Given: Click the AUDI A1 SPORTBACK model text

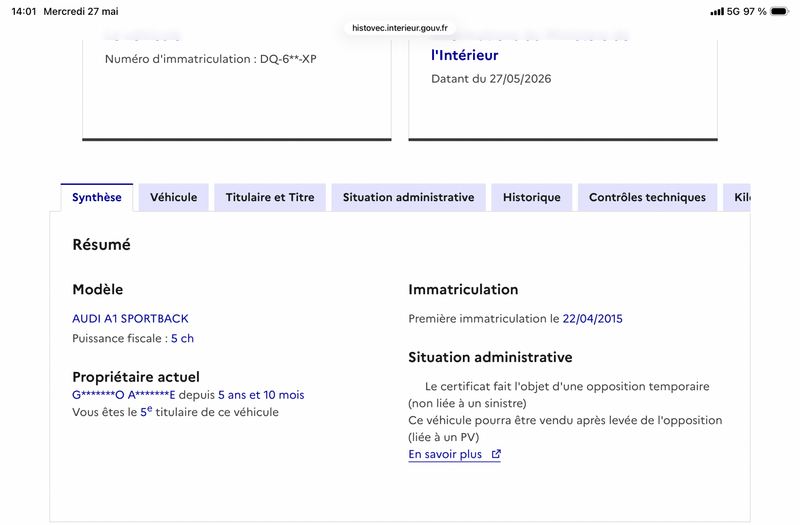Looking at the screenshot, I should (x=130, y=319).
